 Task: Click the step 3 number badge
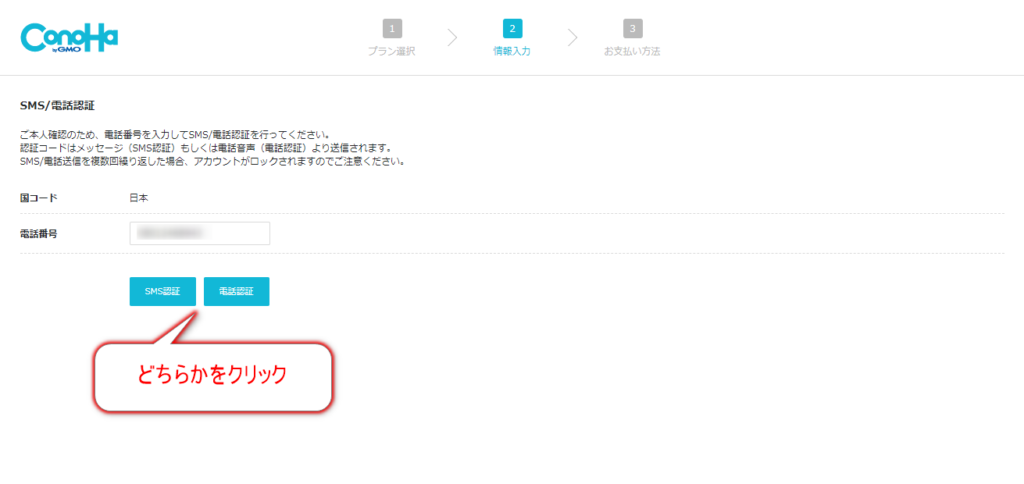tap(633, 28)
